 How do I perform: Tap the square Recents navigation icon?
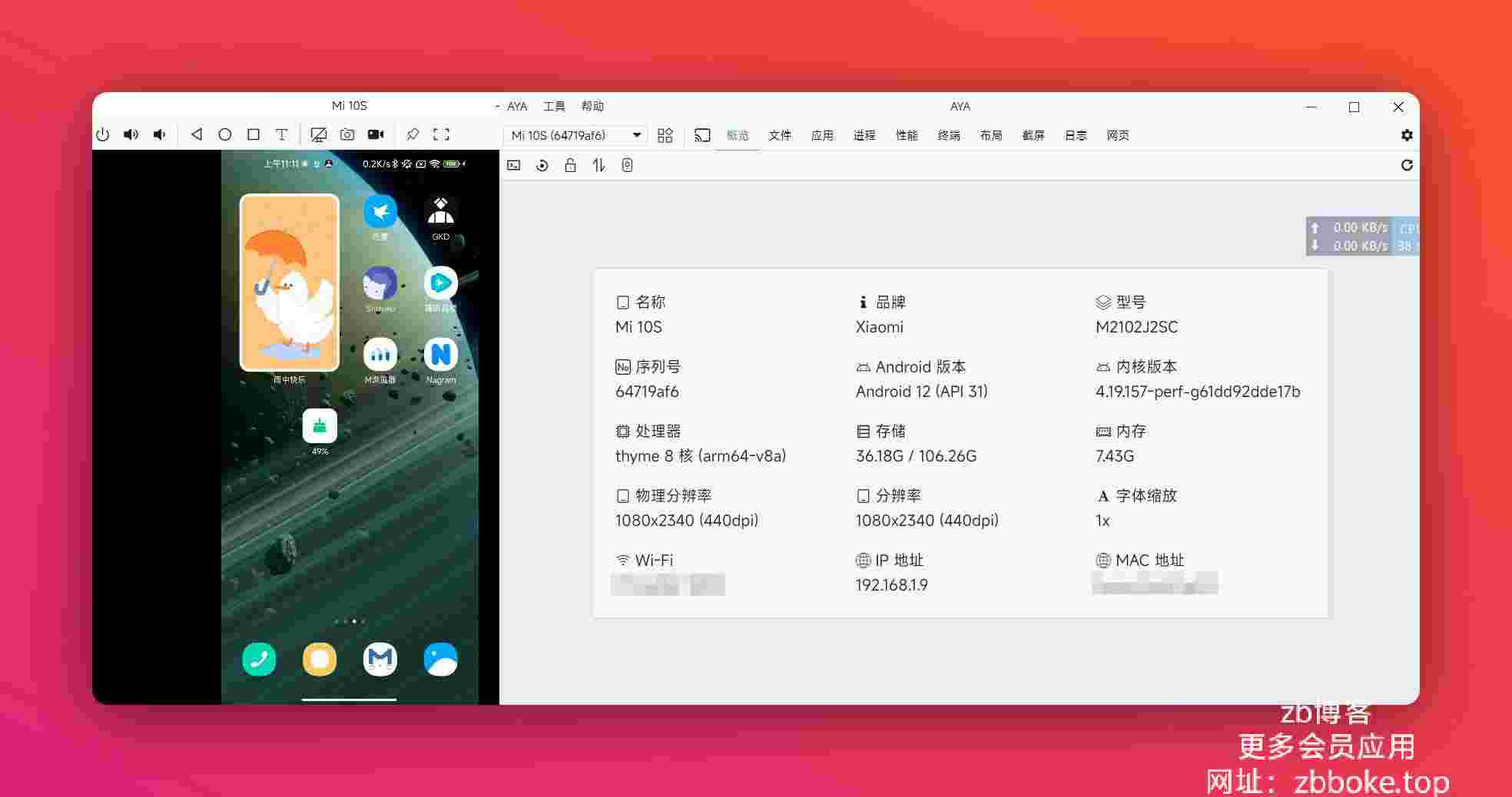click(254, 134)
